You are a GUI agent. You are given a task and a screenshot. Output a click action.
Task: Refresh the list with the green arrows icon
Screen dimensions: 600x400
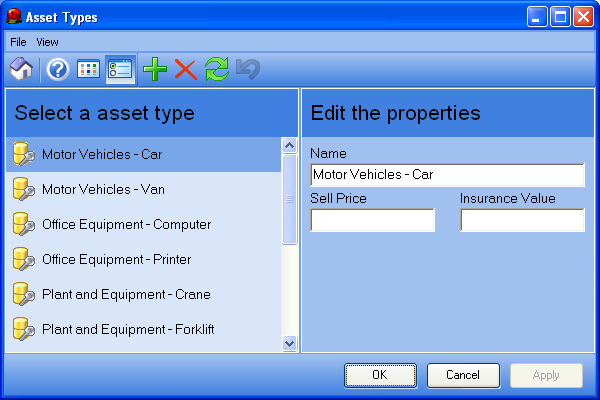pos(217,69)
